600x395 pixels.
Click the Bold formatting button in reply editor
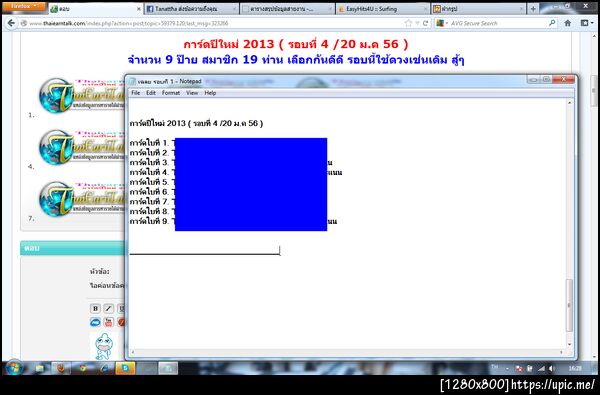point(95,308)
